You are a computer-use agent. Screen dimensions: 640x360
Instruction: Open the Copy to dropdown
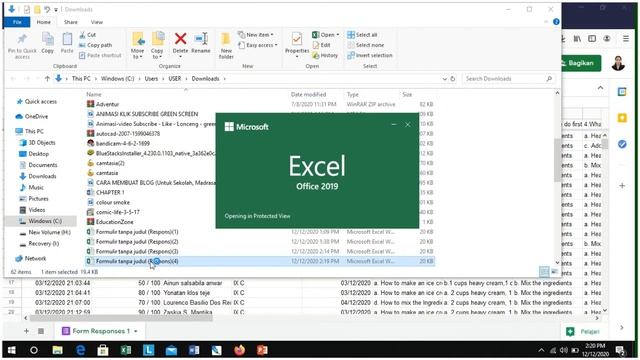point(157,54)
